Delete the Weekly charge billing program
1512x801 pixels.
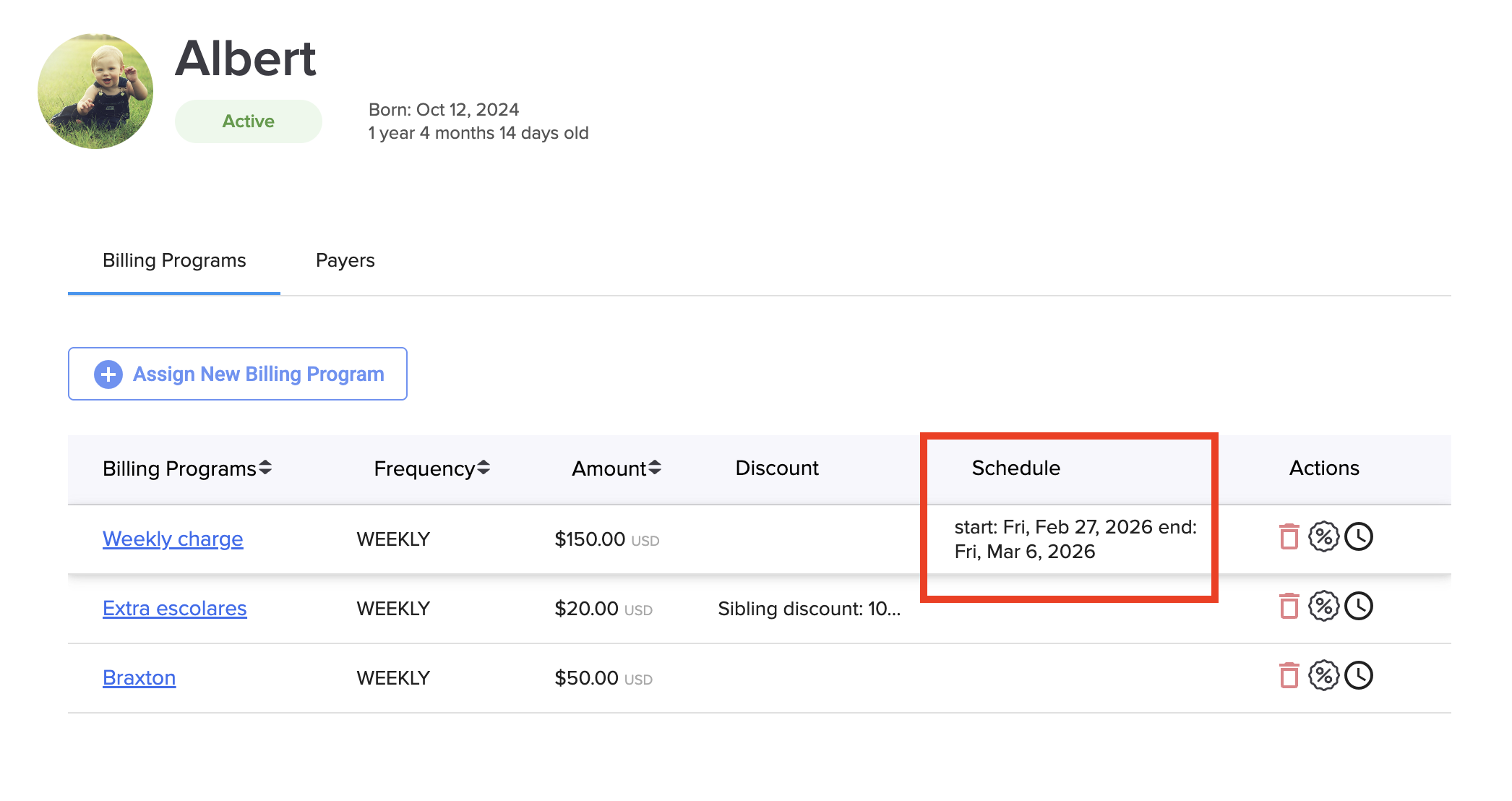1289,537
